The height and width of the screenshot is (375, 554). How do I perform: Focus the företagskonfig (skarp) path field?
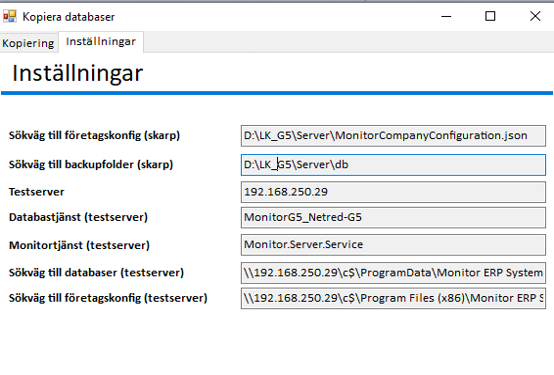[393, 136]
